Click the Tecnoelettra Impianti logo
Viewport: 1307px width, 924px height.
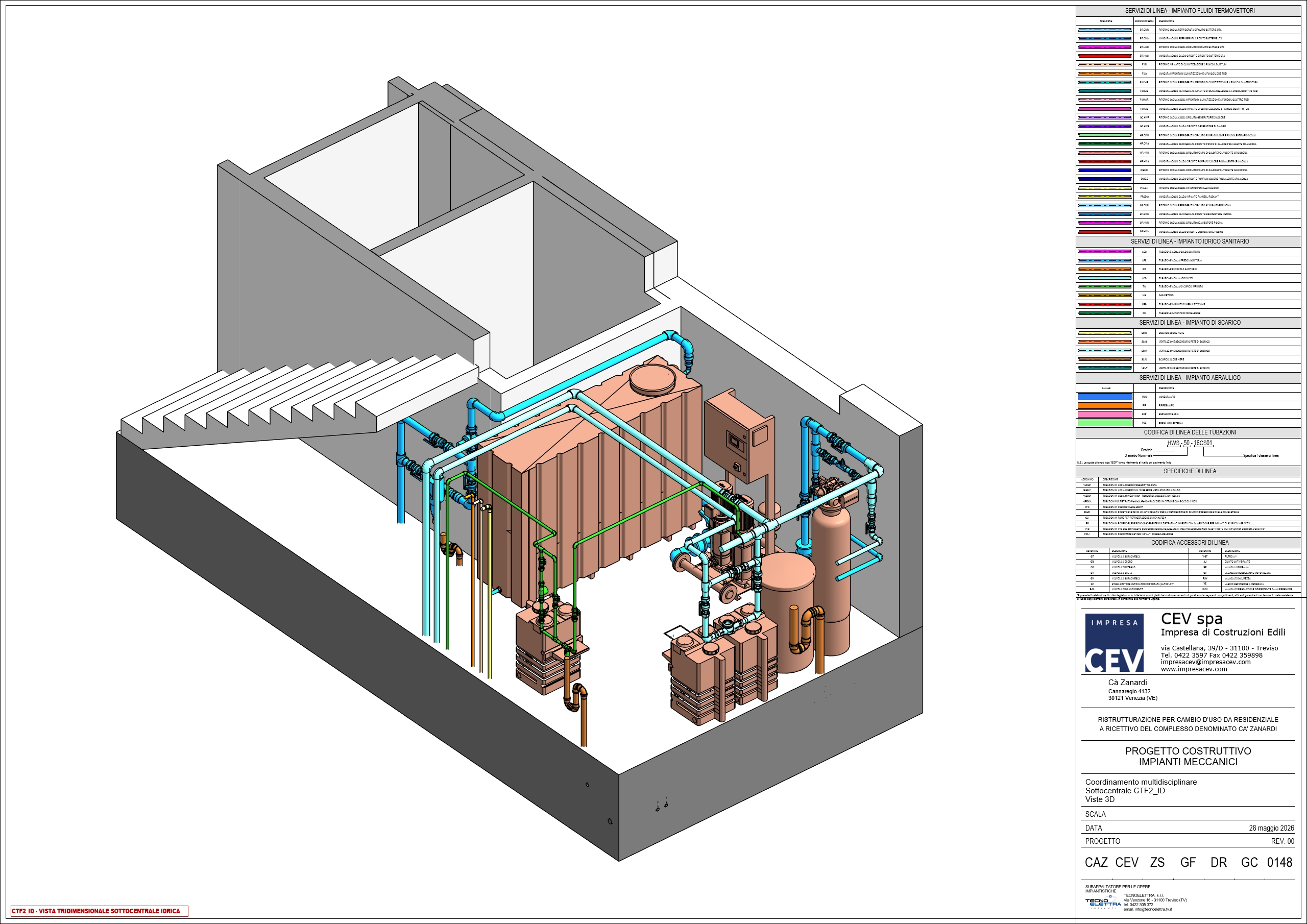[1103, 903]
